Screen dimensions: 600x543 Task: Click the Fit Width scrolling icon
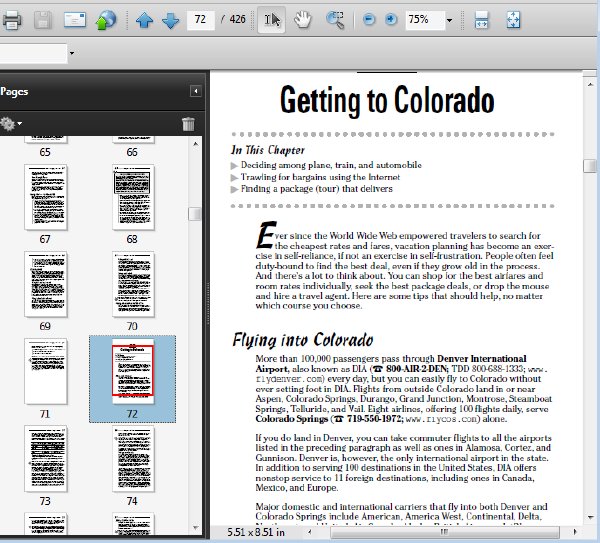481,20
